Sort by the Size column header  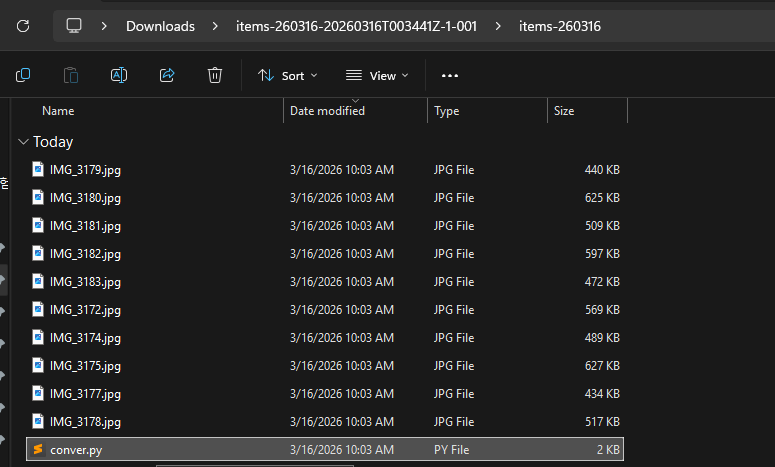(x=564, y=111)
